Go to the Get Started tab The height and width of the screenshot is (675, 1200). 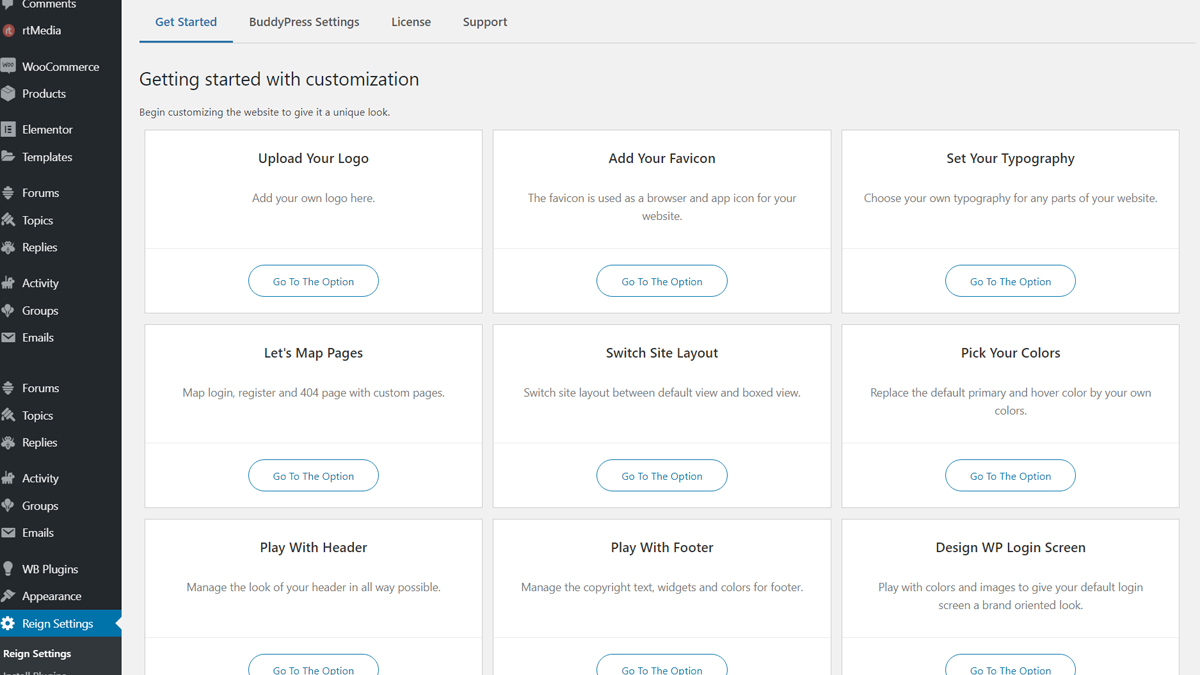pyautogui.click(x=186, y=22)
